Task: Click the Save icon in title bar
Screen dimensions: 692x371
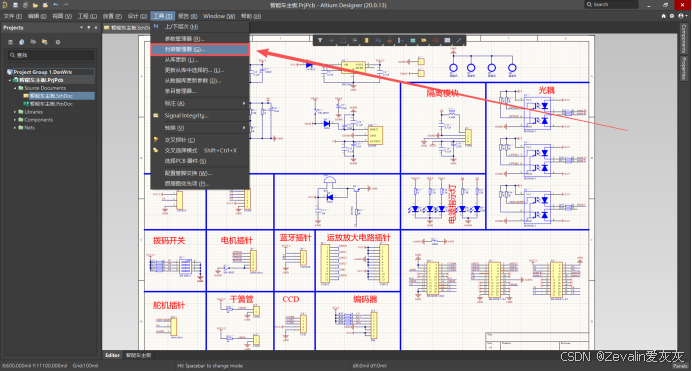Action: [x=15, y=5]
